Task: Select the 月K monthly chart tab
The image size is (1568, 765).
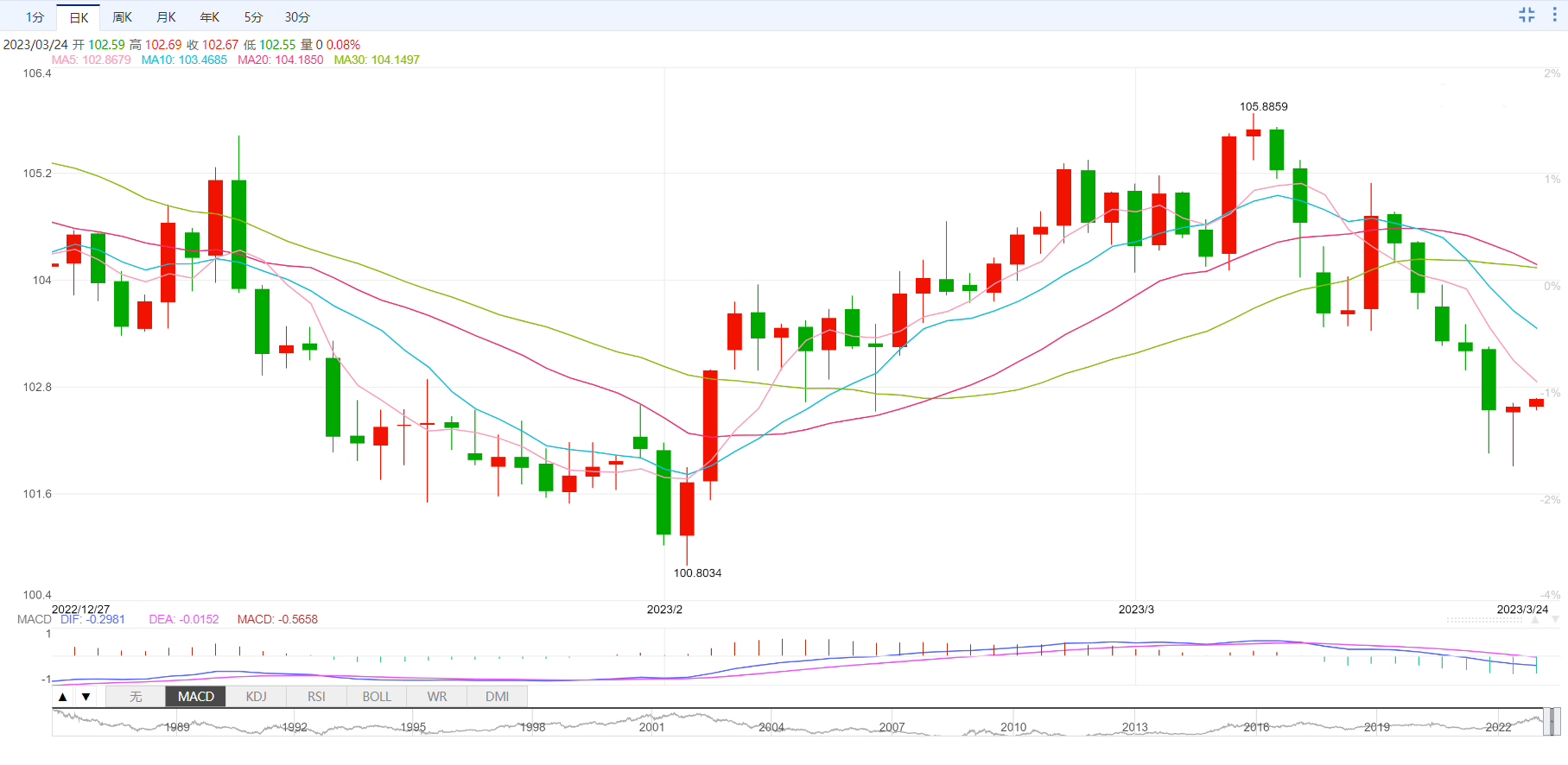Action: point(167,17)
